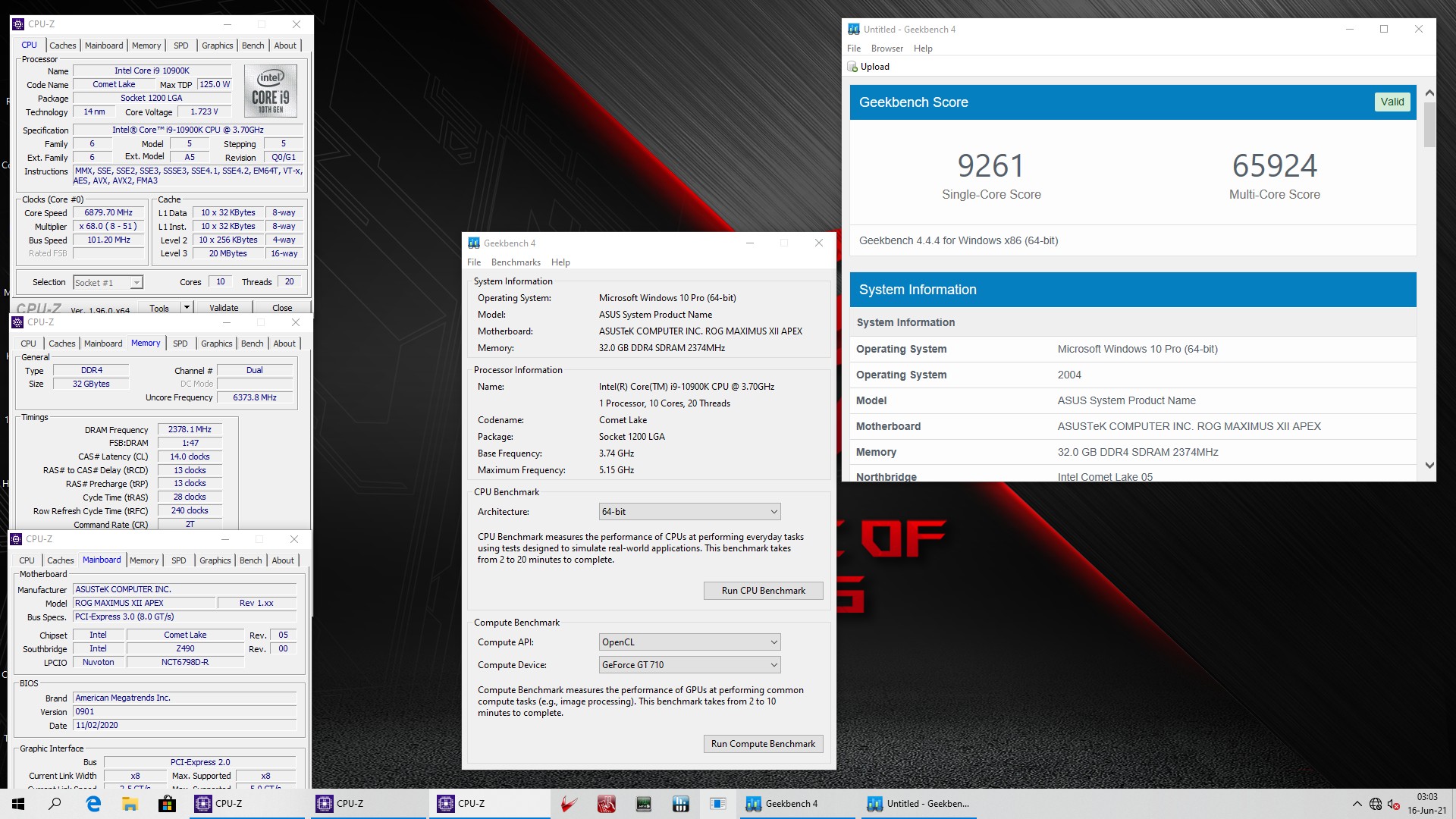Switch to Caches tab in top CPU-Z window
The height and width of the screenshot is (819, 1456).
pyautogui.click(x=63, y=45)
